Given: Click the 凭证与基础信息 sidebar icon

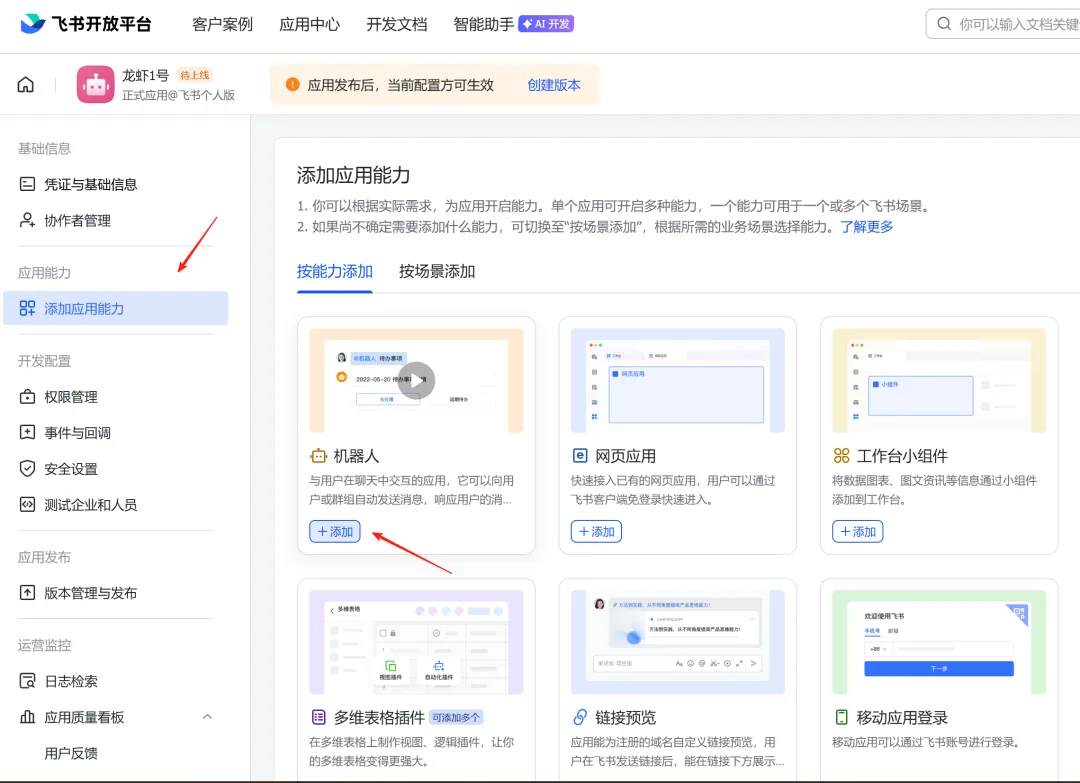Looking at the screenshot, I should coord(27,184).
